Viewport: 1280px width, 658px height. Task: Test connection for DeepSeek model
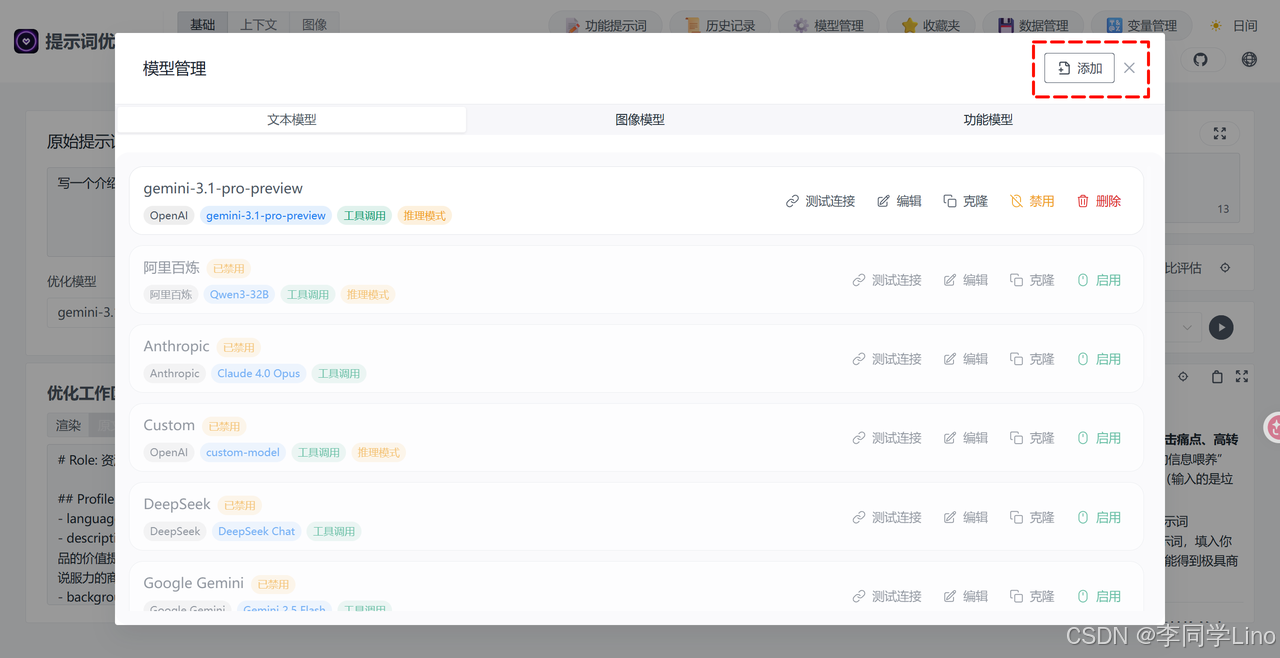click(886, 517)
